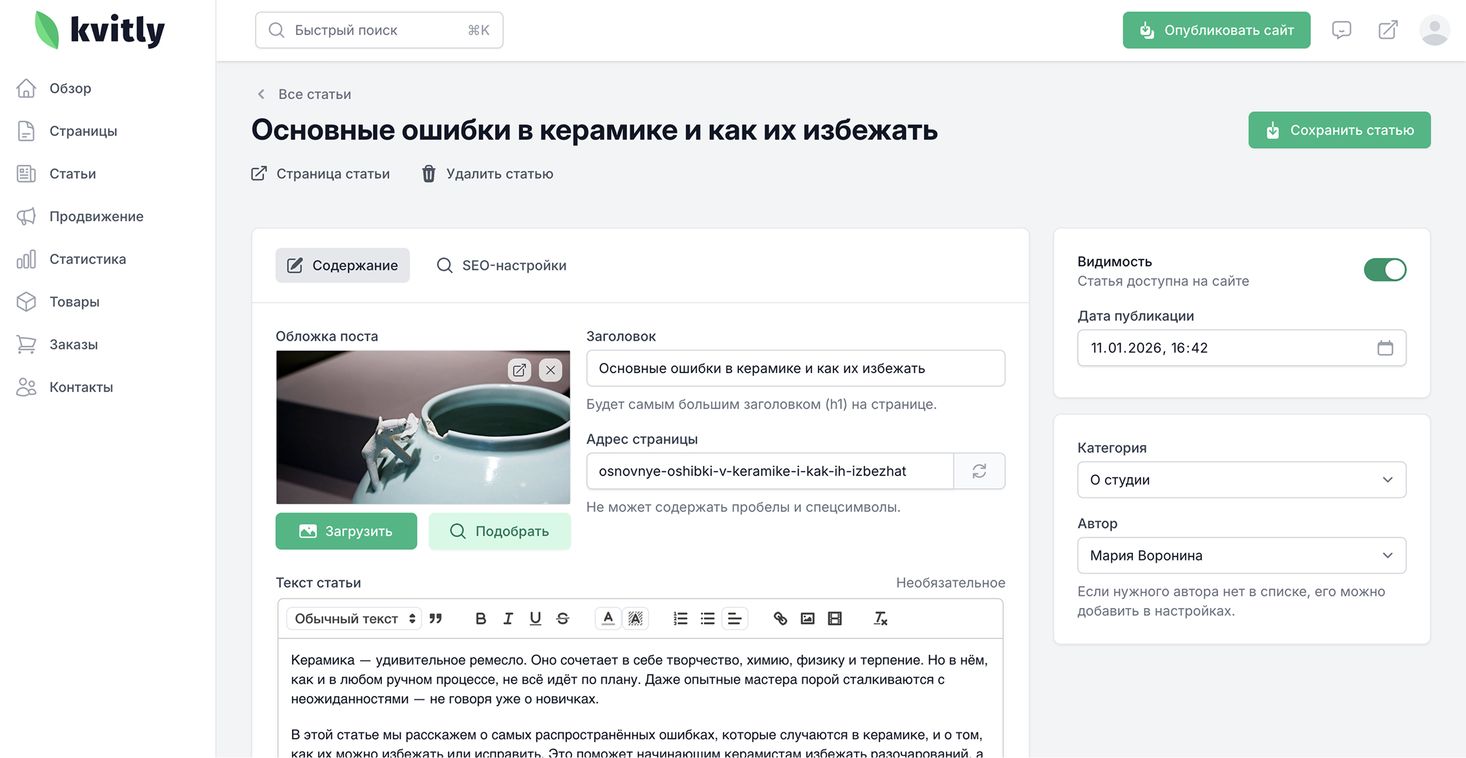Open the user avatar menu
Screen dimensions: 1466x758
pyautogui.click(x=1435, y=30)
